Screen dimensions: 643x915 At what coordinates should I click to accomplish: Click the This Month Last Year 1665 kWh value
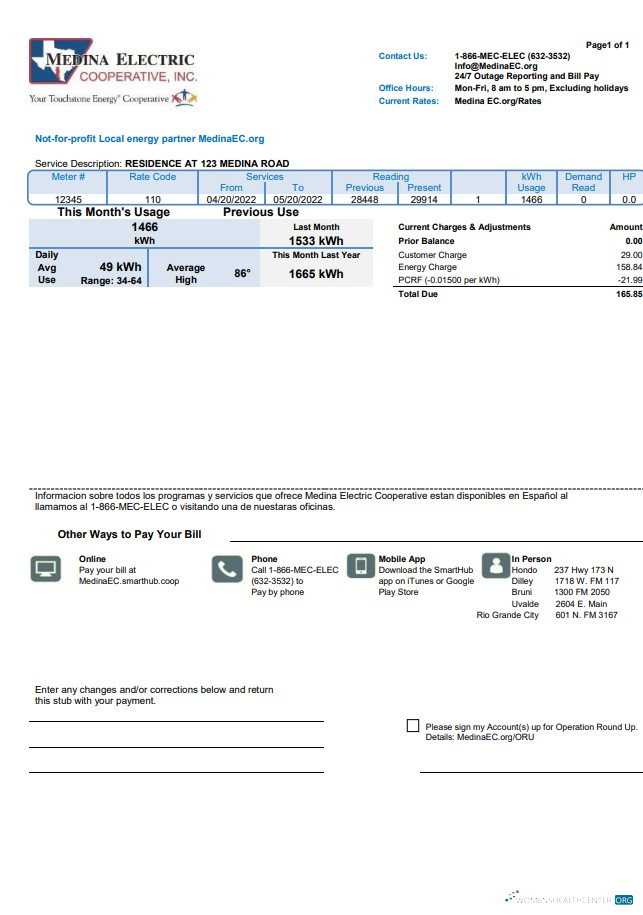coord(316,274)
